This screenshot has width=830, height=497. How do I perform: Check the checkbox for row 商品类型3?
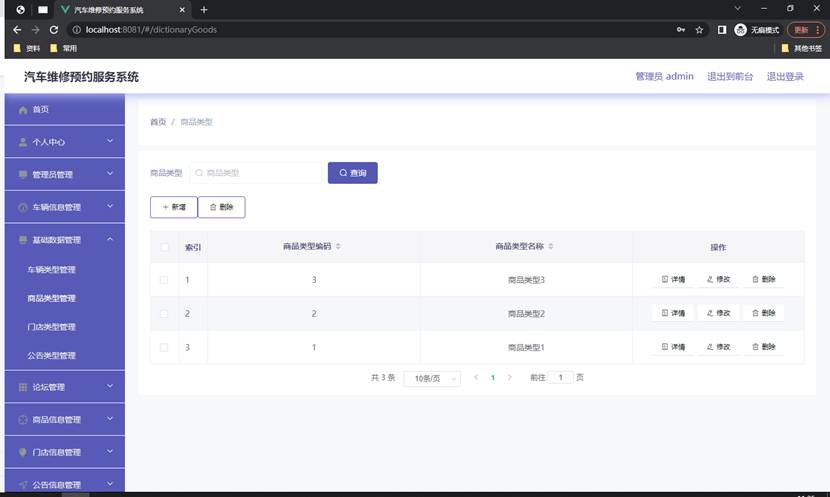click(x=164, y=280)
